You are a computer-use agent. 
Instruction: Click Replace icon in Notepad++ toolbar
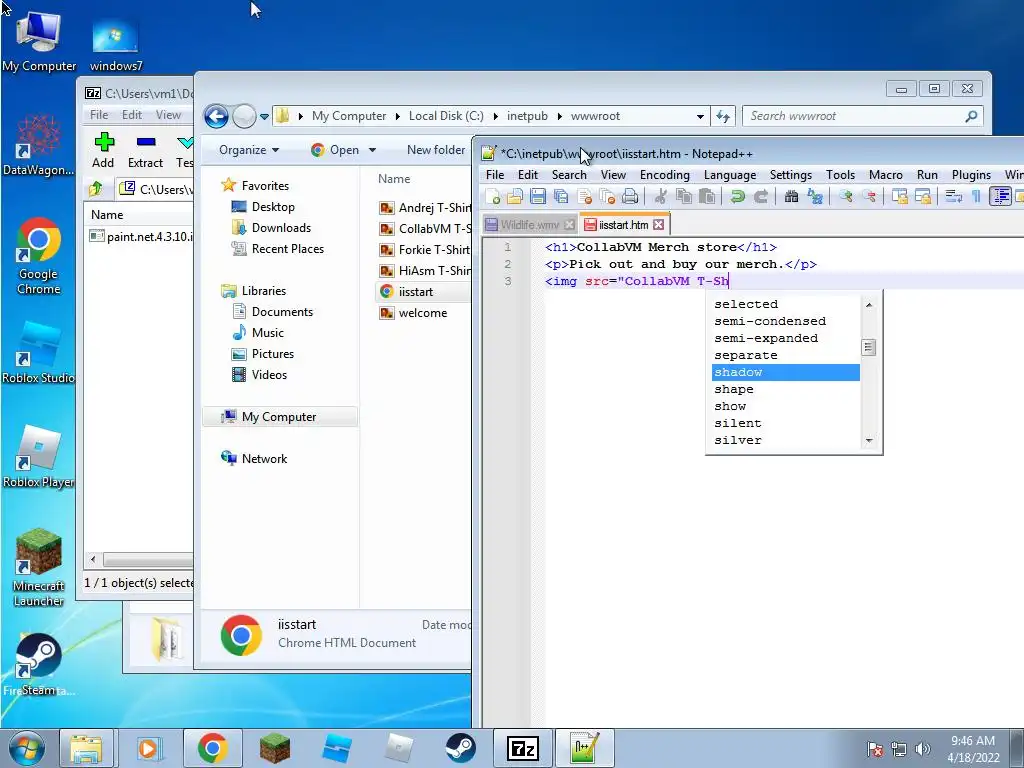click(x=815, y=196)
